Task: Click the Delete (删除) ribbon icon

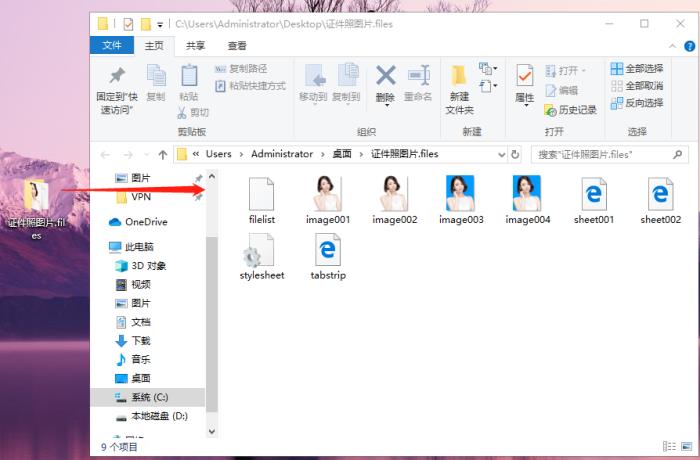Action: click(385, 82)
